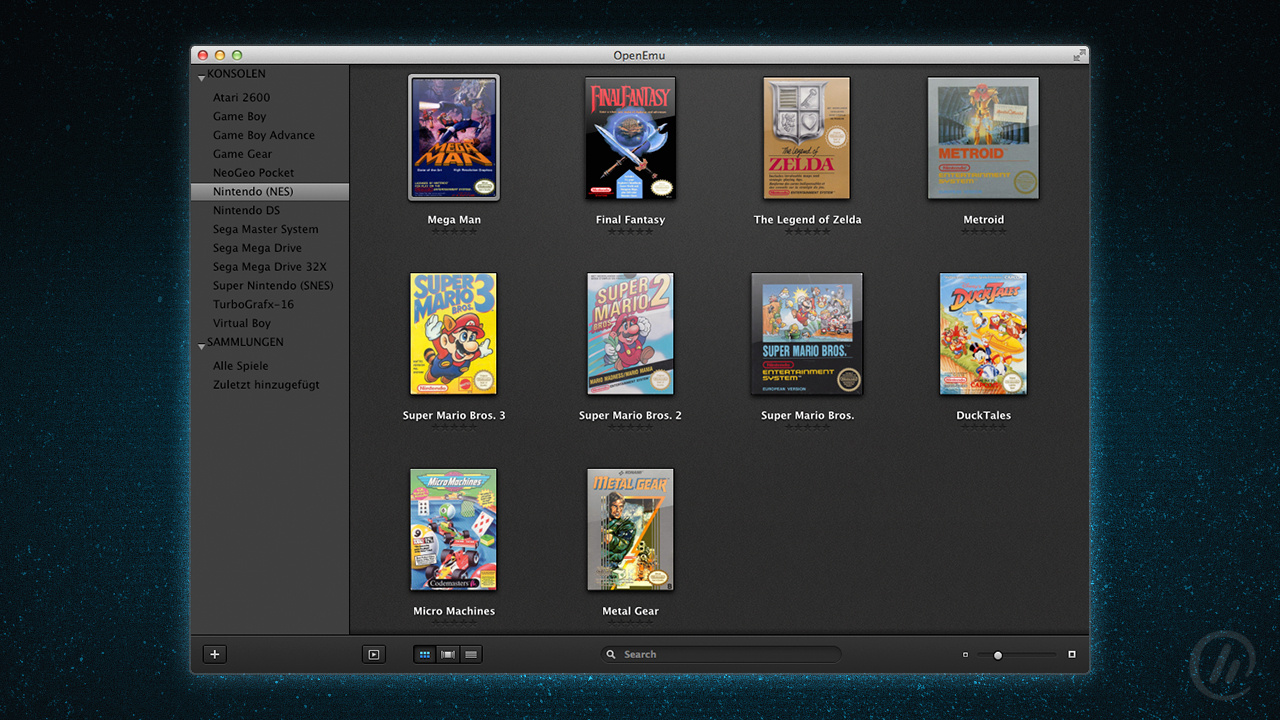1280x720 pixels.
Task: Click the small grid size icon
Action: tap(965, 655)
